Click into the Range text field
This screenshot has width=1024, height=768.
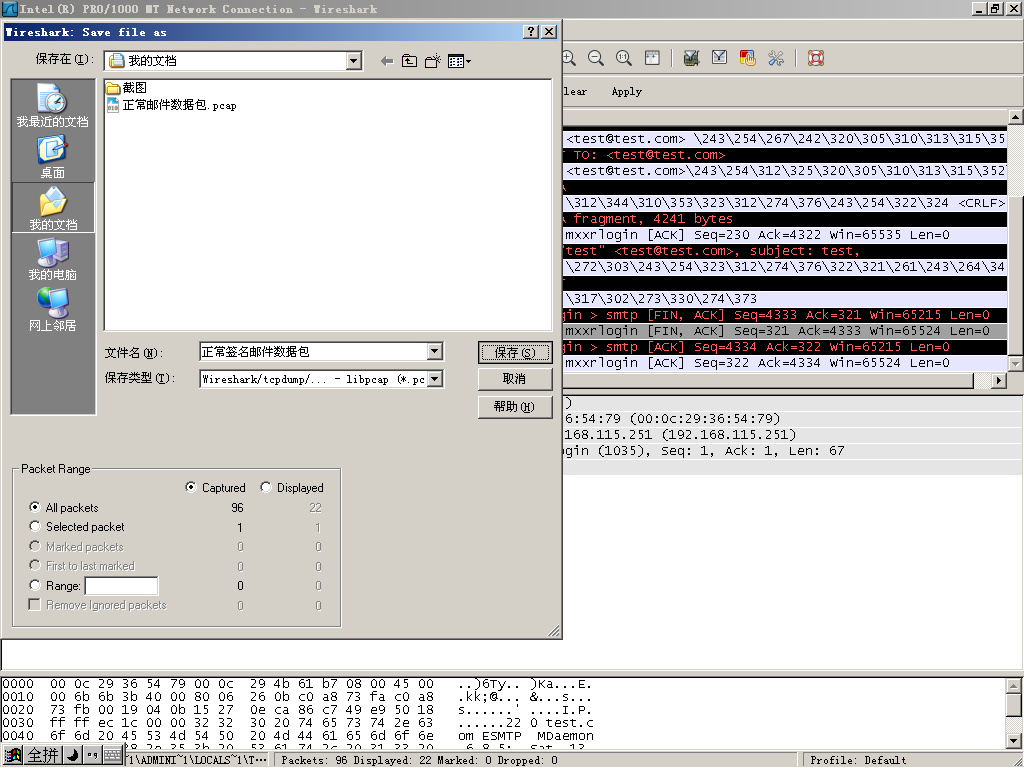121,586
